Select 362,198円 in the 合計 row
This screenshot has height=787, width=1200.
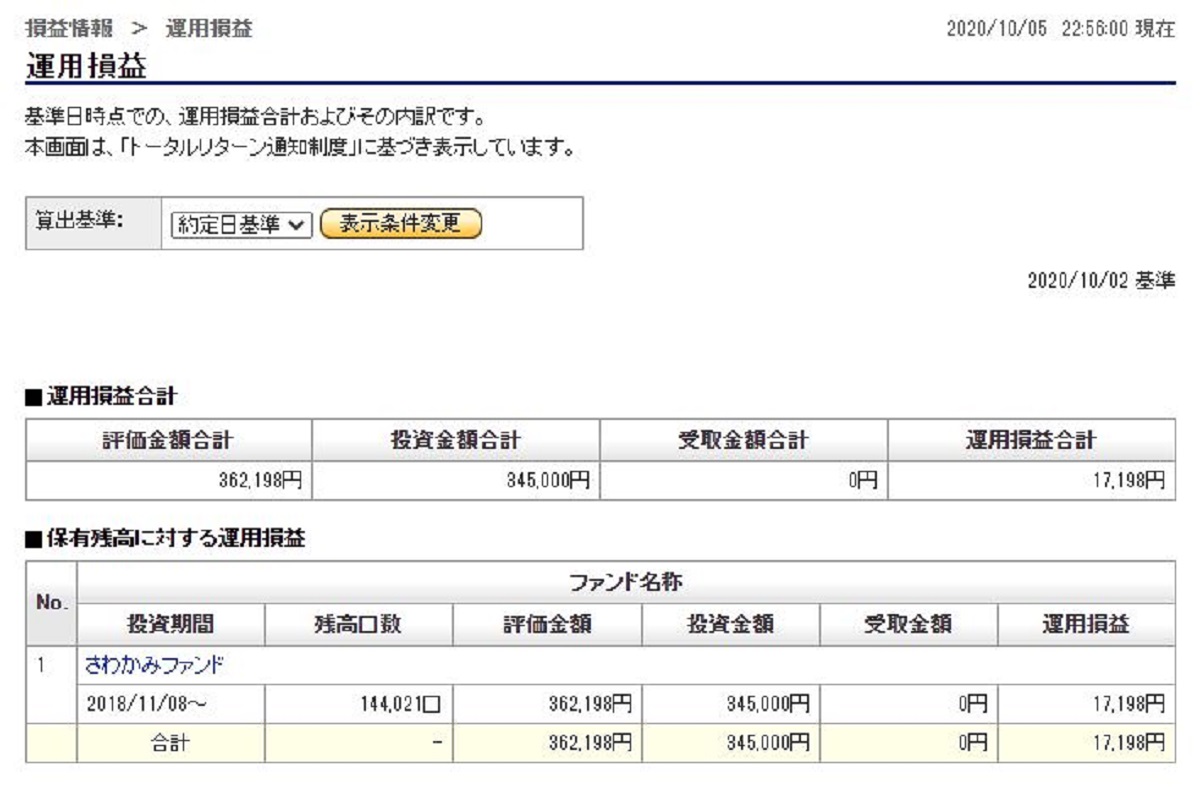pos(590,743)
